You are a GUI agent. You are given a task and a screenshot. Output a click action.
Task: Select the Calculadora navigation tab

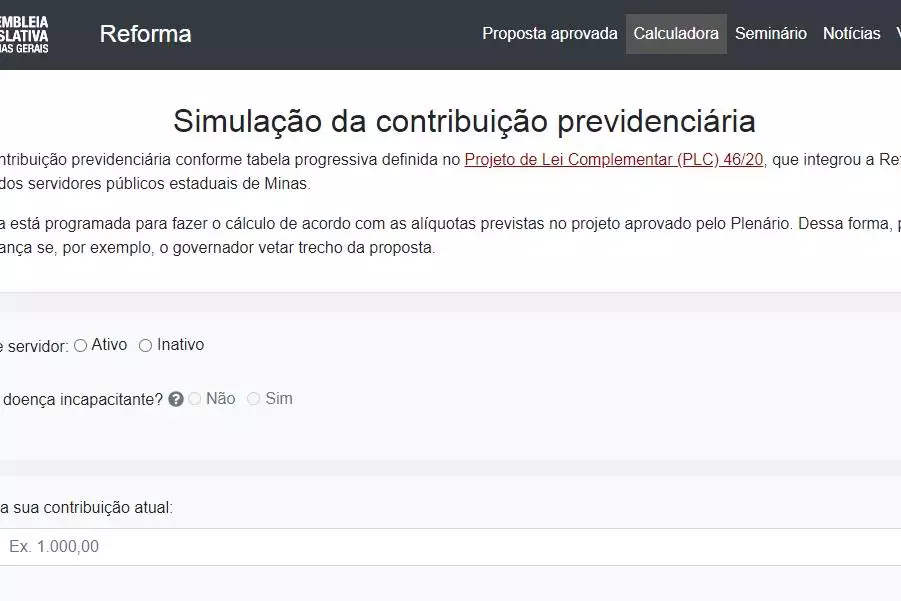[x=676, y=34]
